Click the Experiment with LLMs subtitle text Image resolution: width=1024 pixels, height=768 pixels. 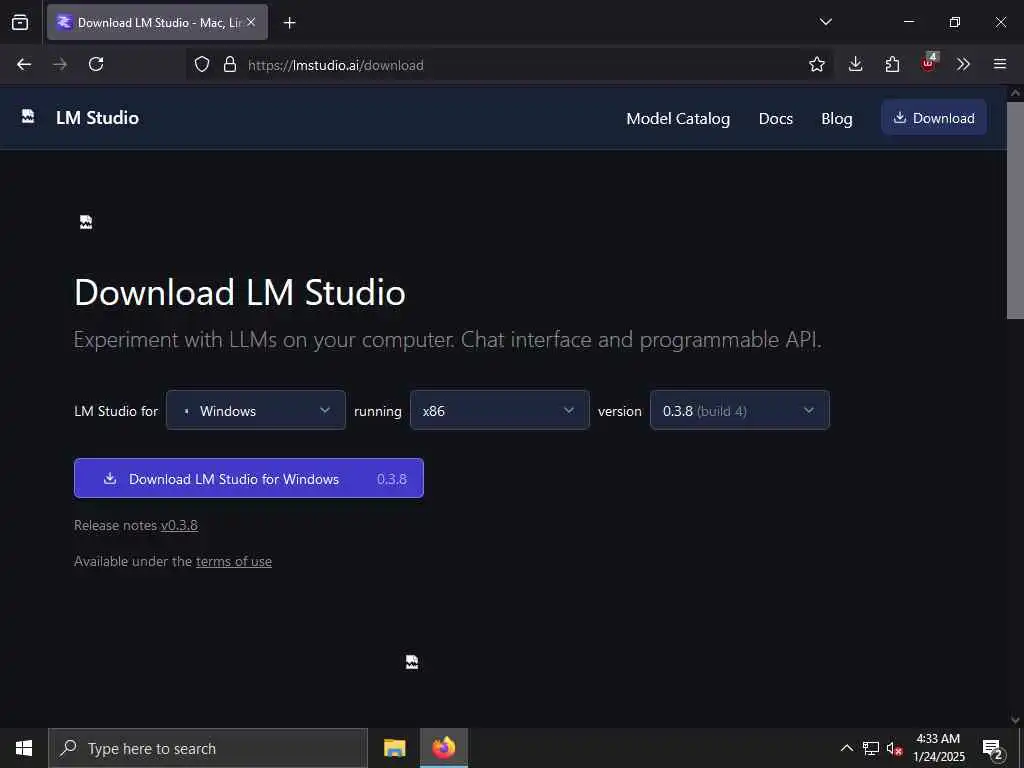(x=447, y=340)
